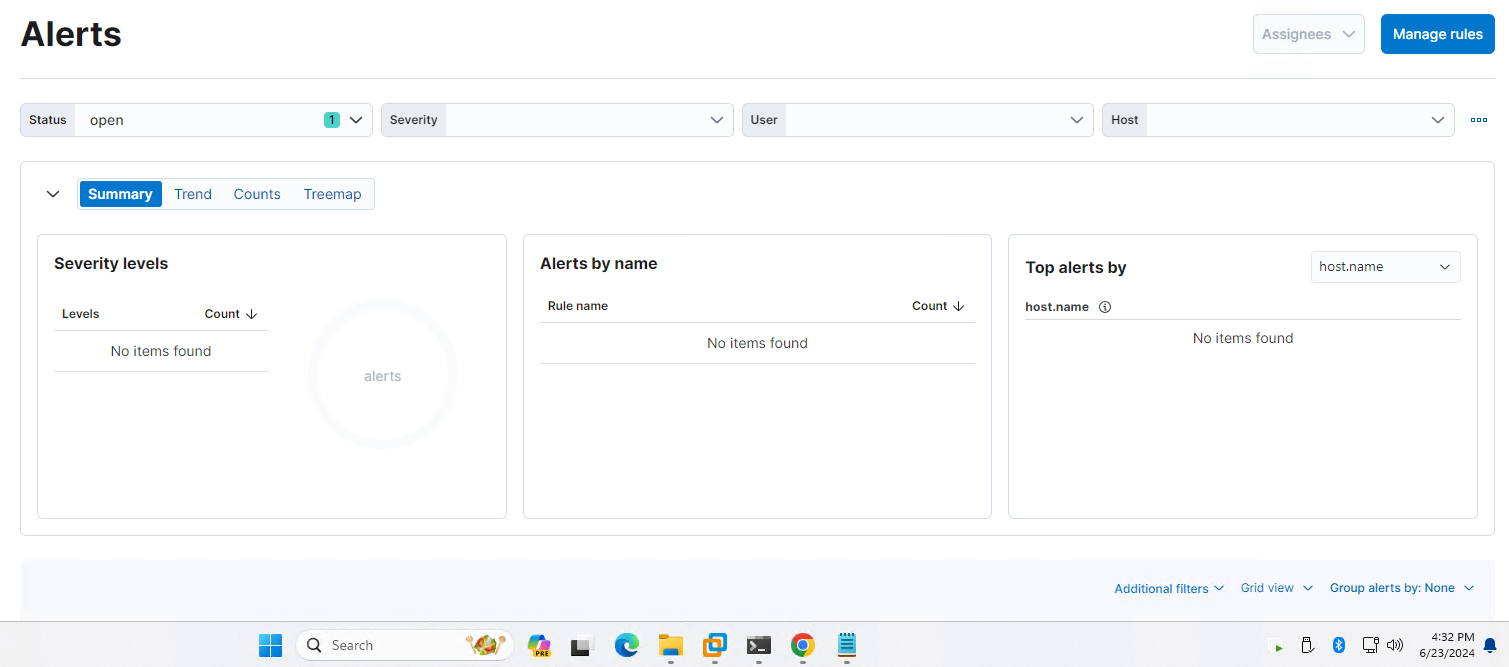
Task: Open the notifications bell icon
Action: click(1490, 645)
